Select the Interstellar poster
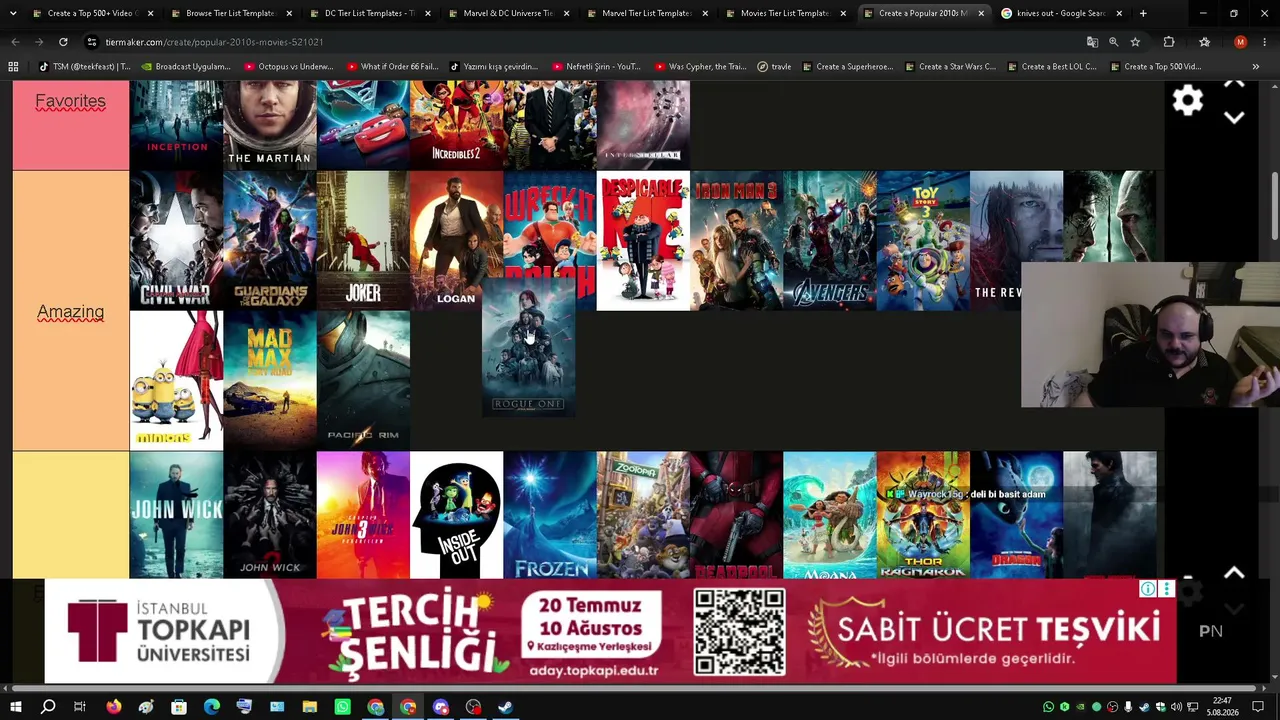1280x720 pixels. (x=643, y=125)
